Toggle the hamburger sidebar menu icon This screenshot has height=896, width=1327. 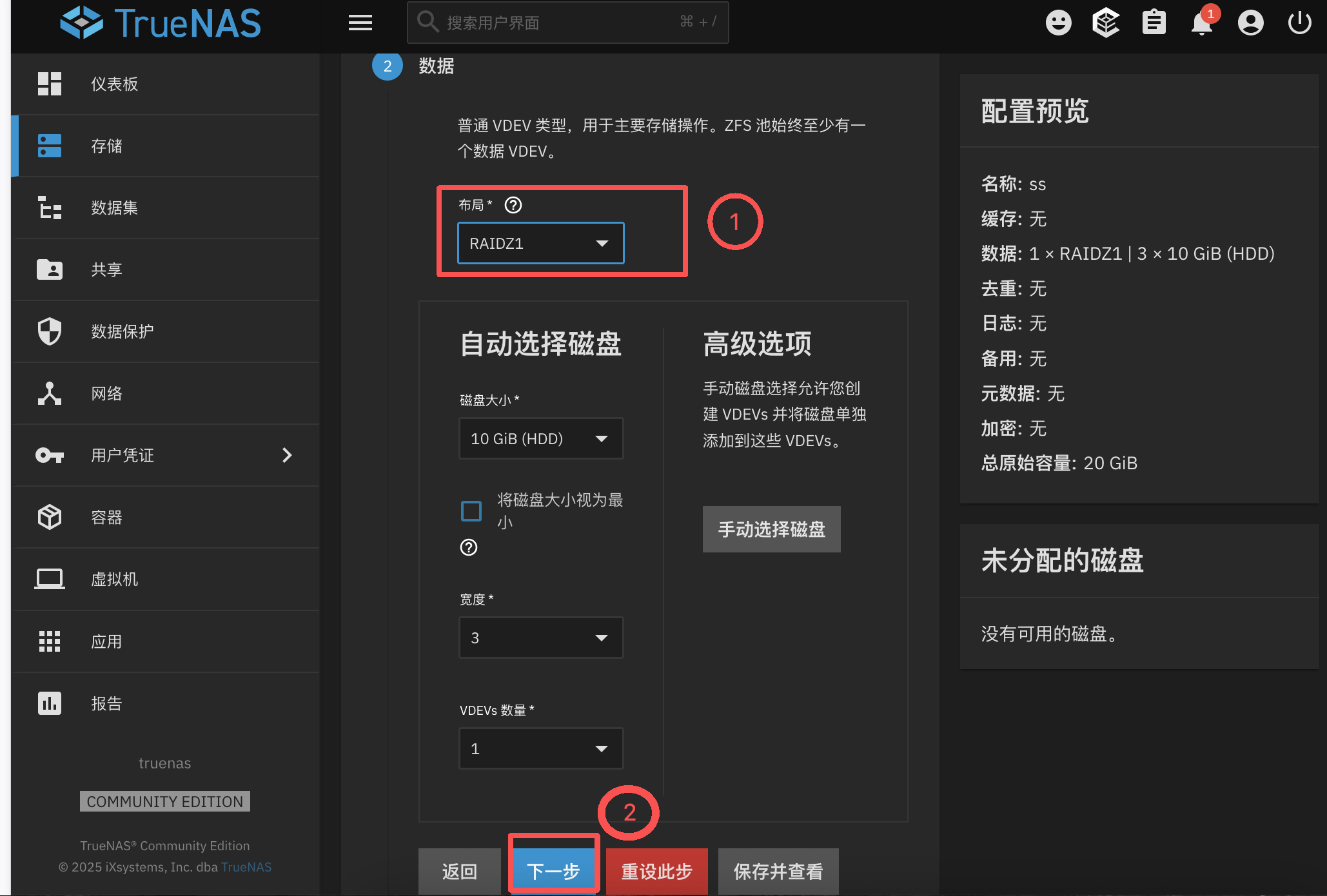pos(360,23)
